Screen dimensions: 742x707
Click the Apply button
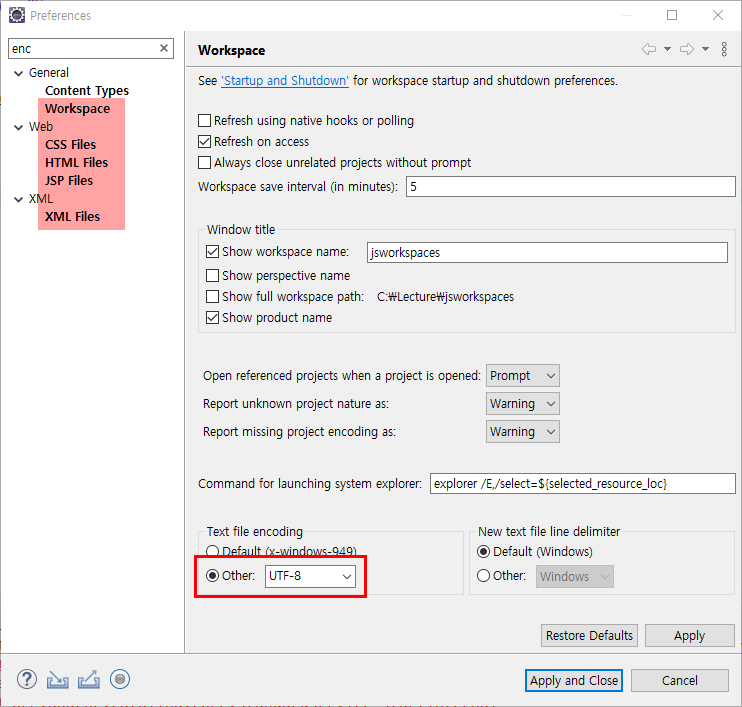689,636
